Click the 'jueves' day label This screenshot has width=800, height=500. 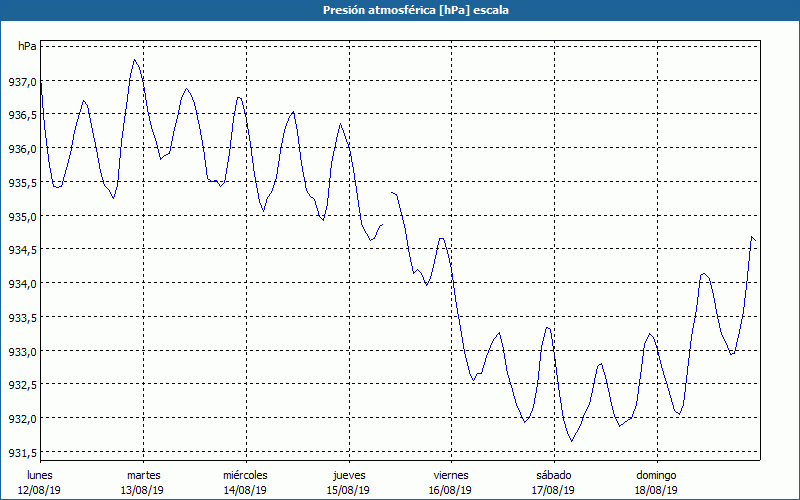click(x=349, y=475)
